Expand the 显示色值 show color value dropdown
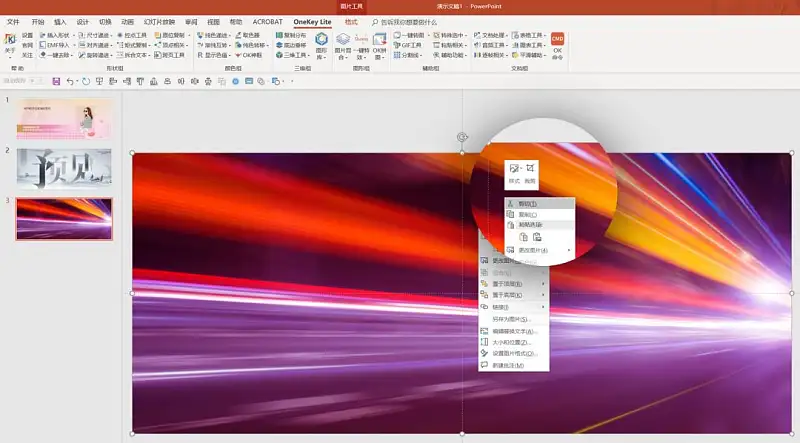 [230, 55]
